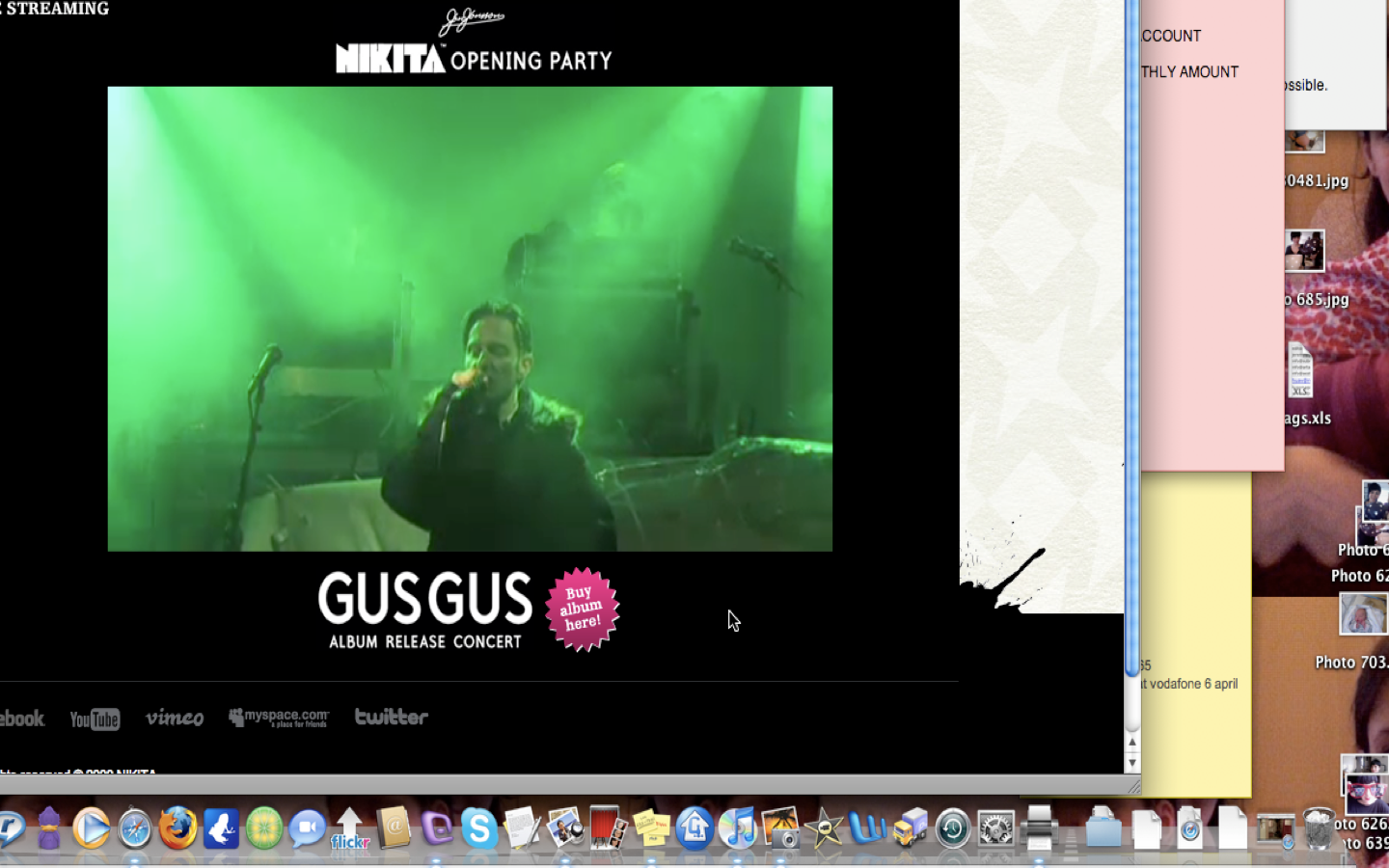Open iPhoto in the dock
The image size is (1389, 868).
click(781, 829)
